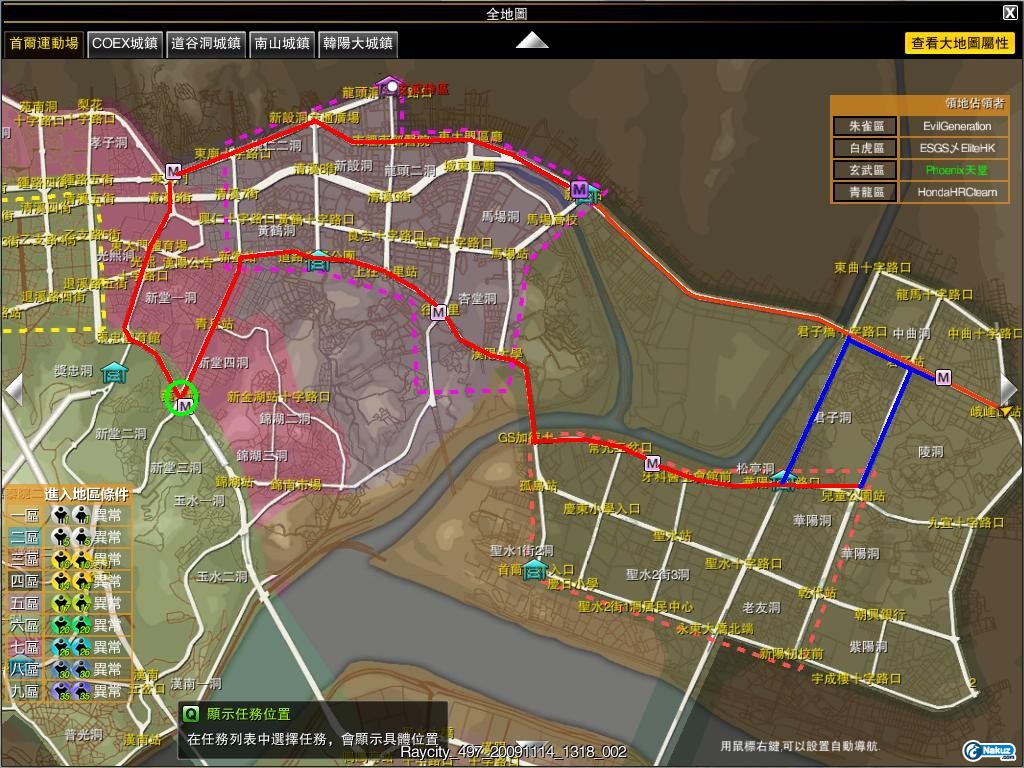Click the metro M marker at 往十里

tap(438, 312)
